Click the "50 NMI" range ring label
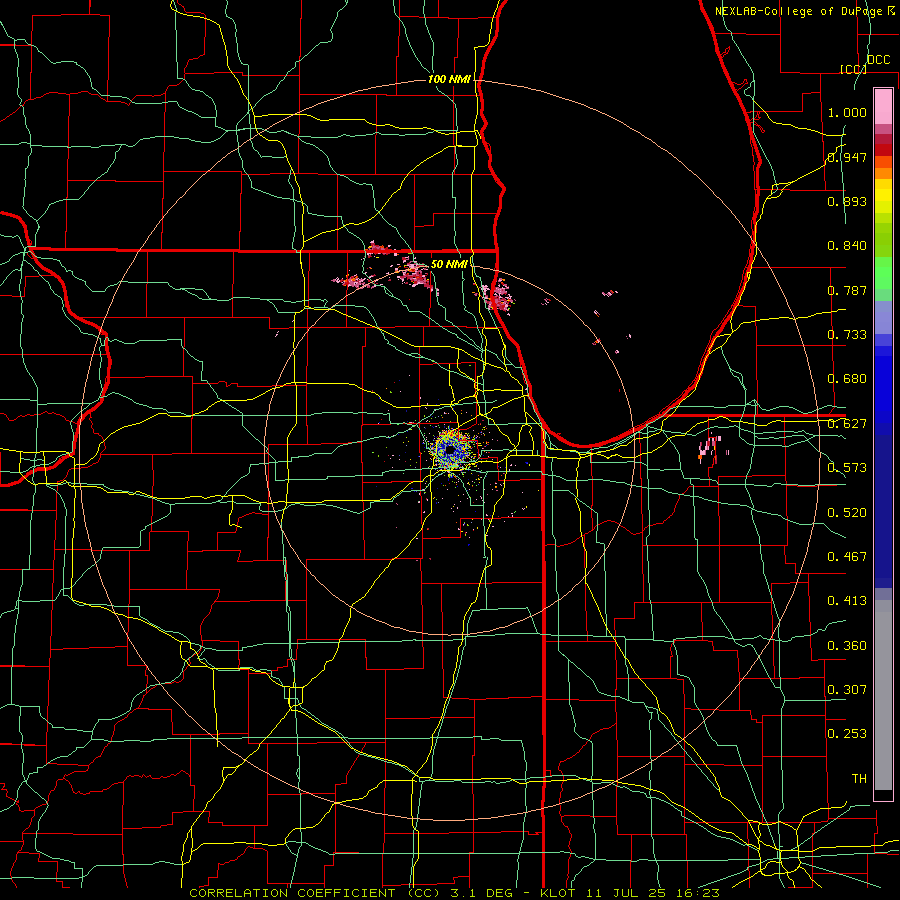The height and width of the screenshot is (900, 900). pyautogui.click(x=449, y=264)
